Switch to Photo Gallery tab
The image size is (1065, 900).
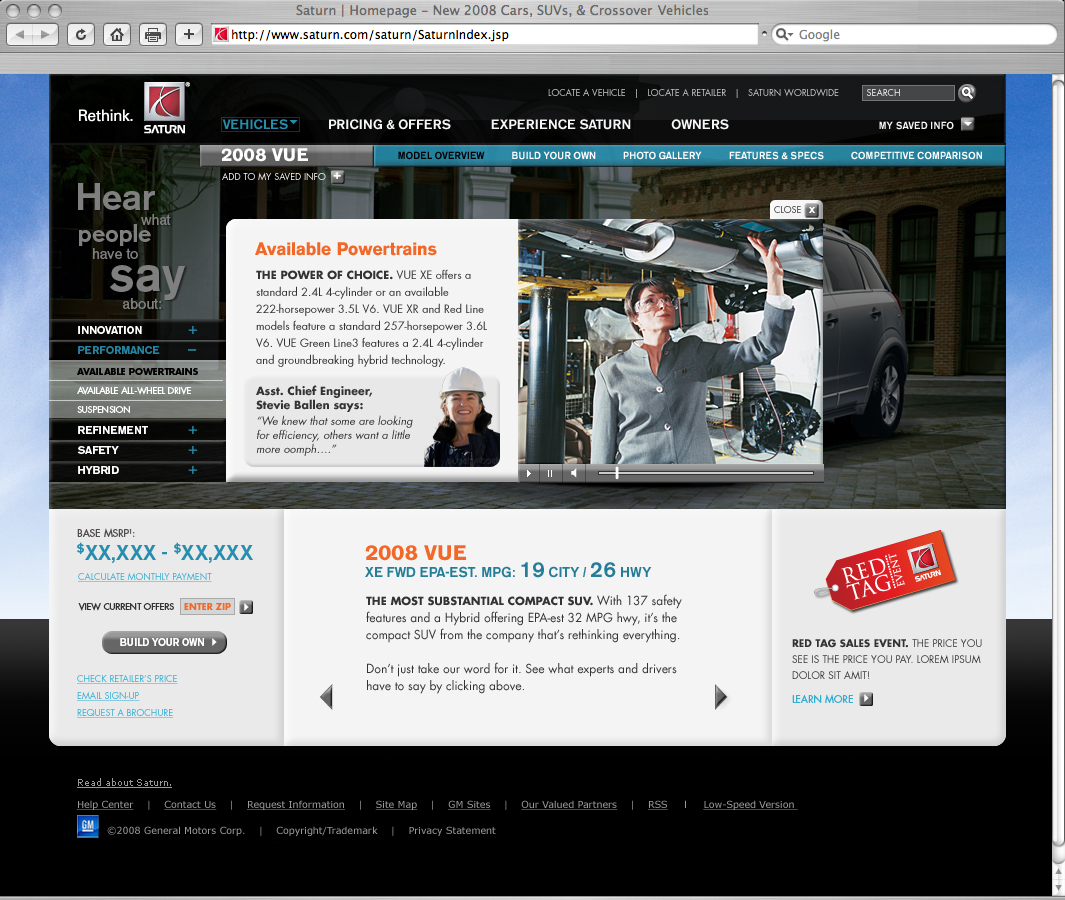(662, 156)
